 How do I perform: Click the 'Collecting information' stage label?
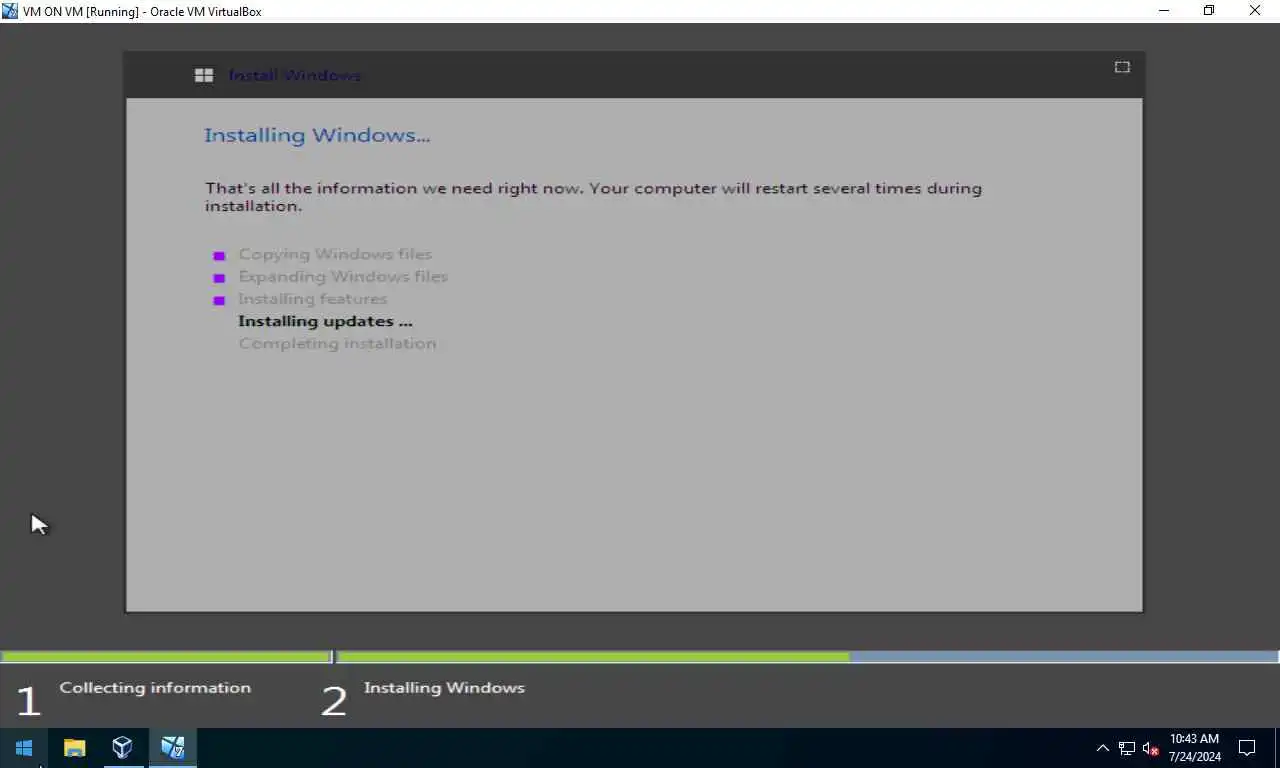[x=155, y=688]
